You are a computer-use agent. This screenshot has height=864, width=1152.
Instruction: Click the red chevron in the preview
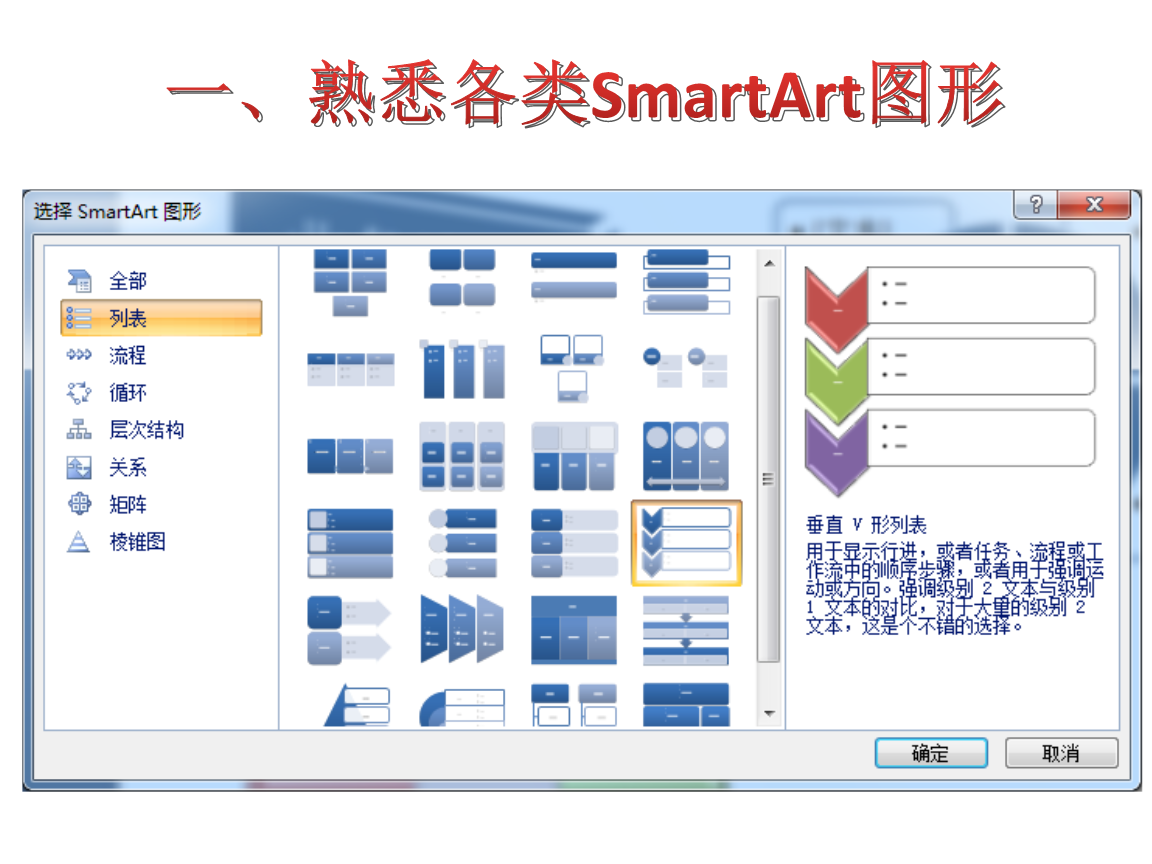(x=836, y=295)
